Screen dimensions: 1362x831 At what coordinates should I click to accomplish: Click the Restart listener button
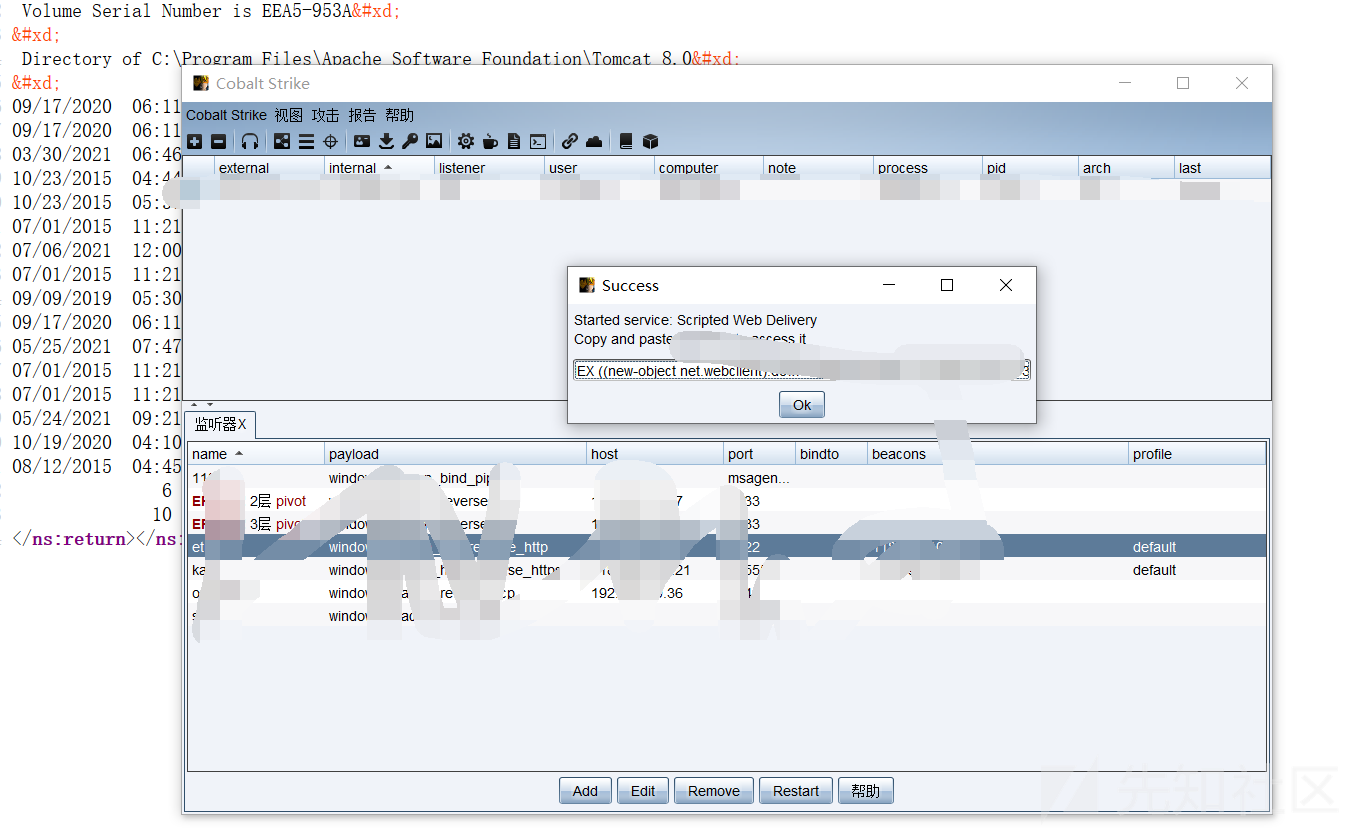click(796, 791)
